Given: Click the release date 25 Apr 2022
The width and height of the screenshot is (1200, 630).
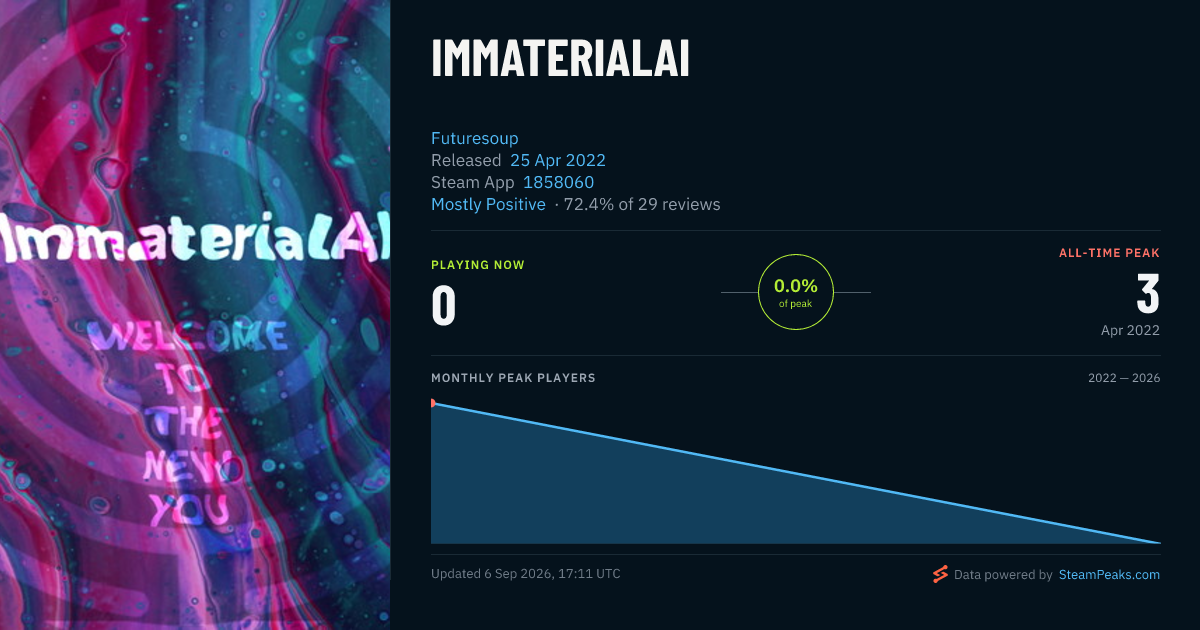Looking at the screenshot, I should click(558, 160).
